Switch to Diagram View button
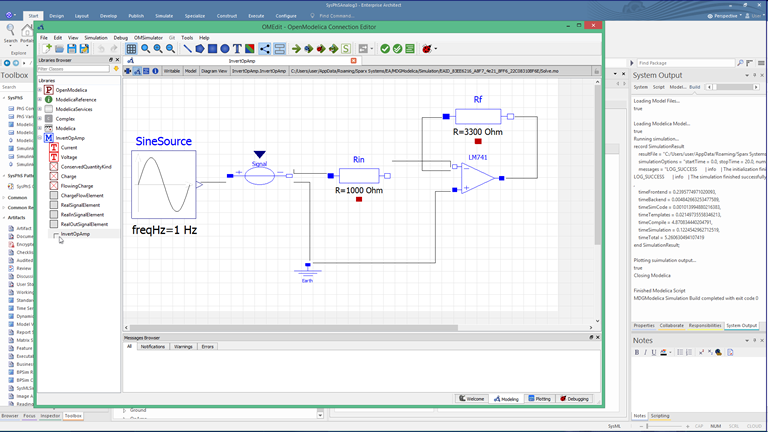Image resolution: width=768 pixels, height=432 pixels. pos(137,71)
